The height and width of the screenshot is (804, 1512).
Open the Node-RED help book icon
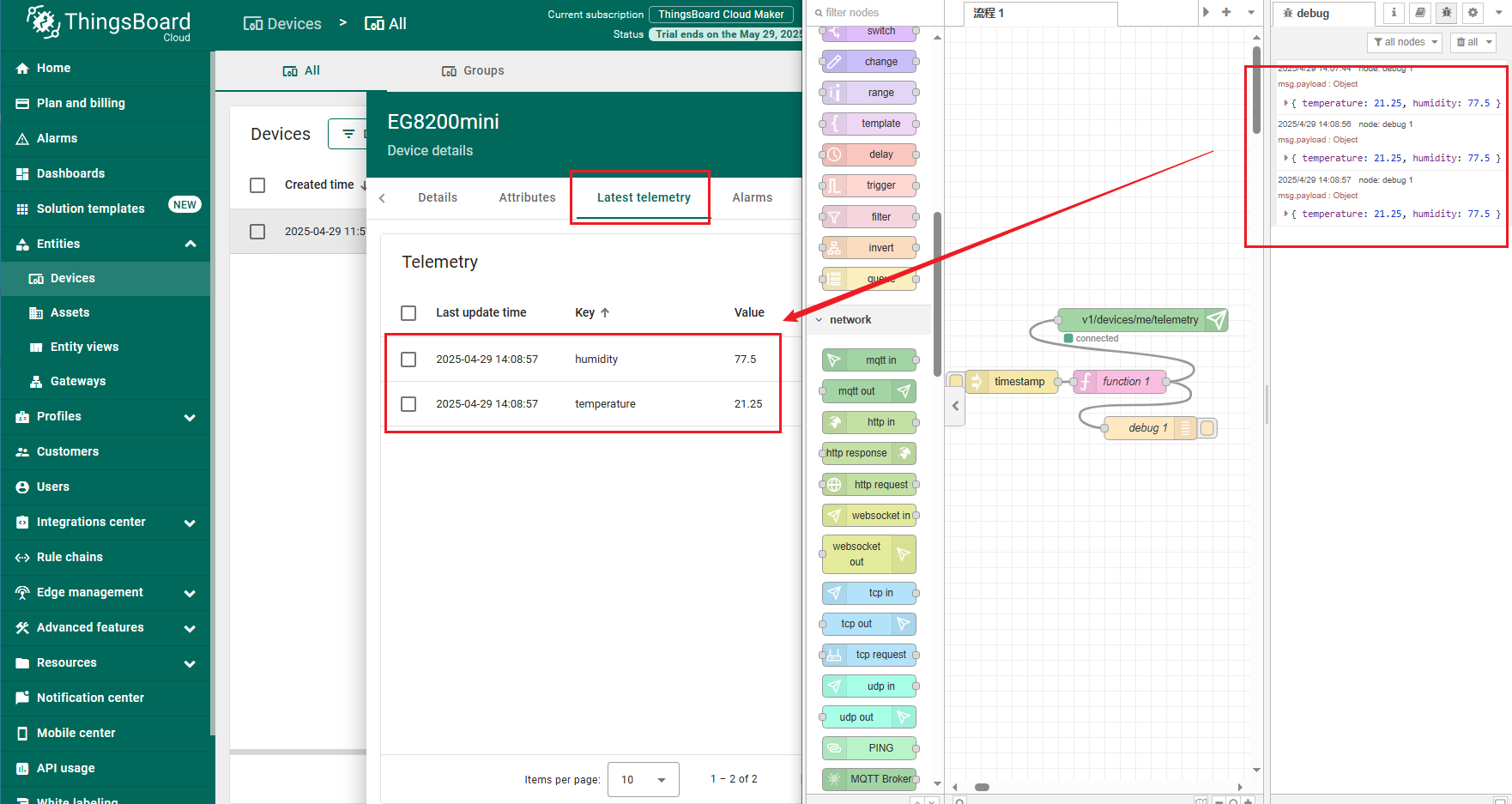[1420, 13]
